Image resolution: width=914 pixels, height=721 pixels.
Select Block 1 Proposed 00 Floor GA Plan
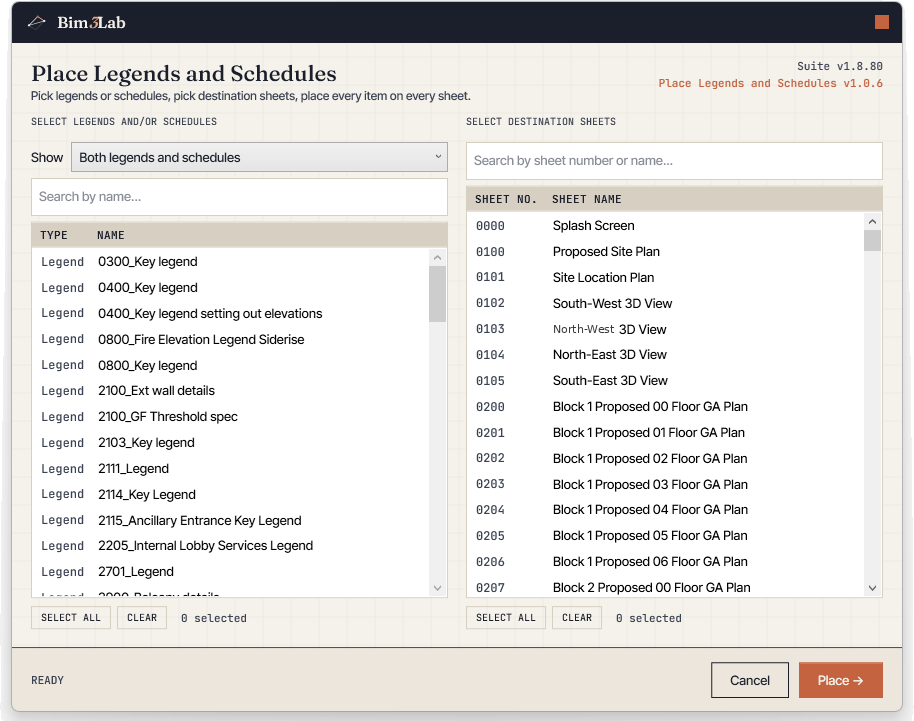[666, 407]
